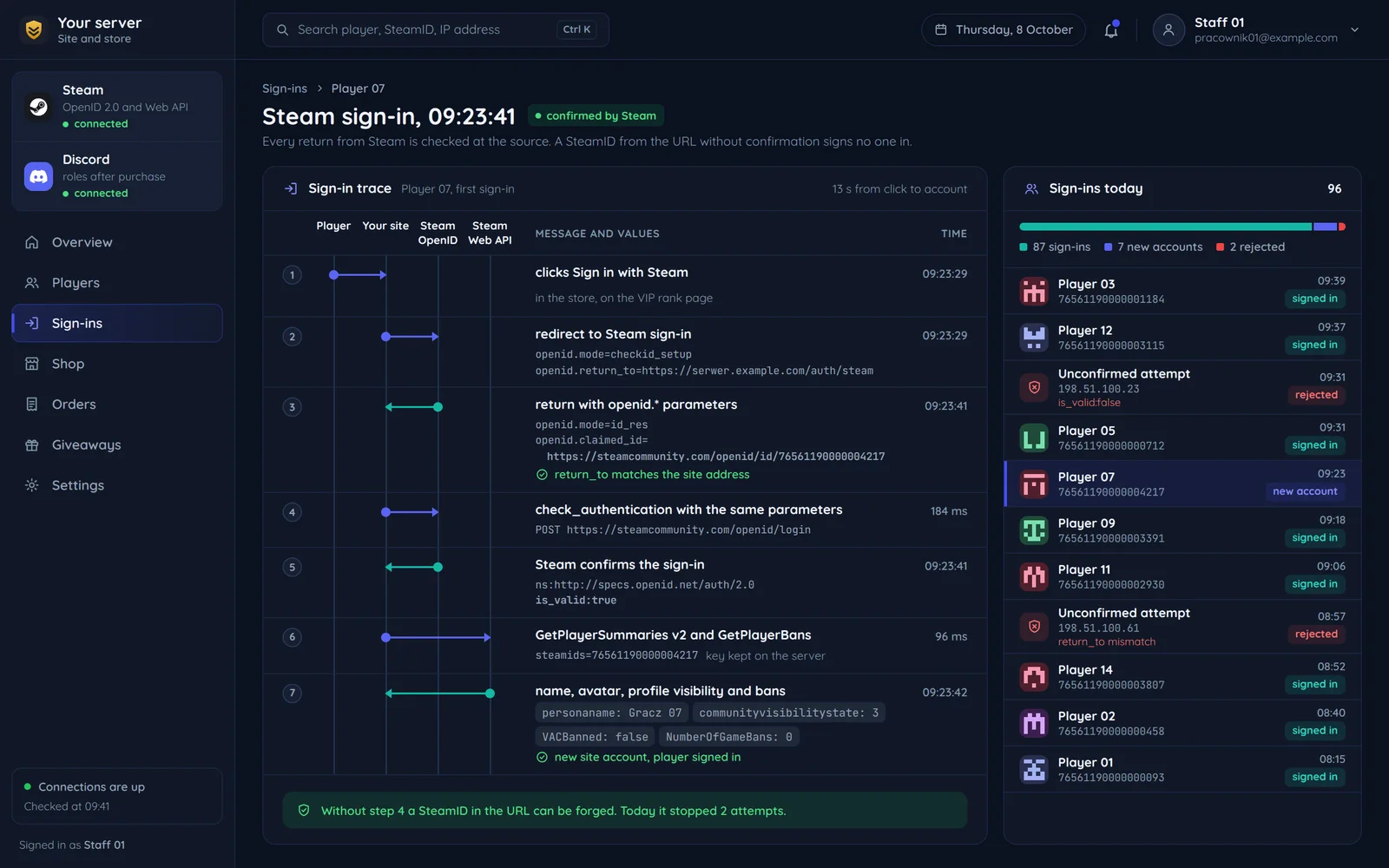Click the personaname: Gracz 07 chip
The image size is (1389, 868).
tap(612, 713)
